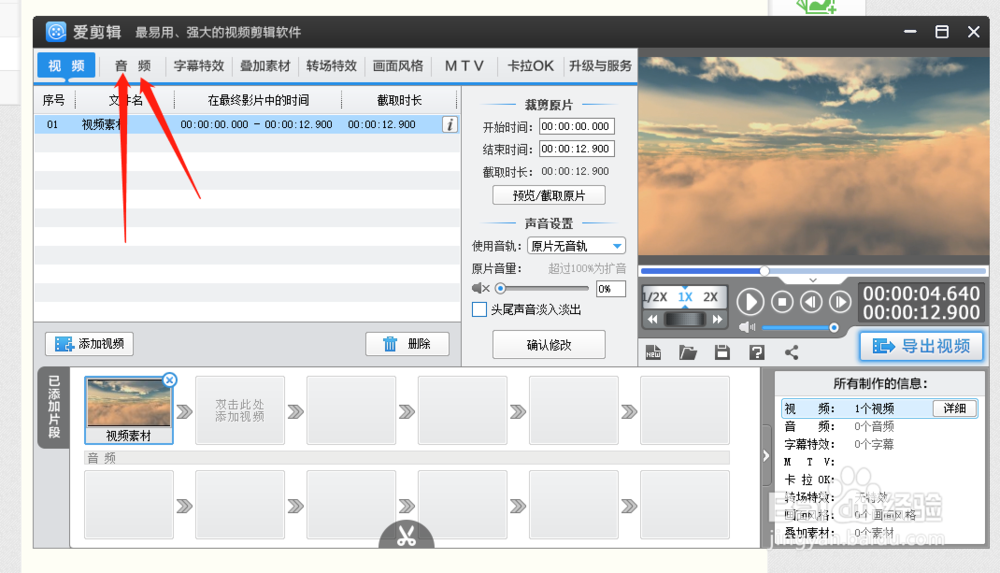This screenshot has height=573, width=1000.
Task: Adjust the 原片音量 slider handle
Action: pos(501,288)
